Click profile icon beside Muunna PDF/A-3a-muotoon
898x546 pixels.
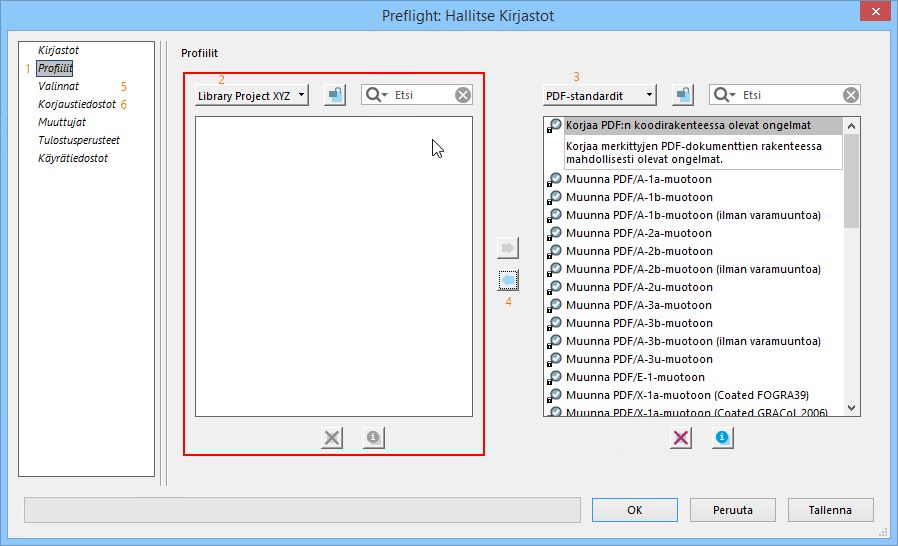(x=554, y=306)
